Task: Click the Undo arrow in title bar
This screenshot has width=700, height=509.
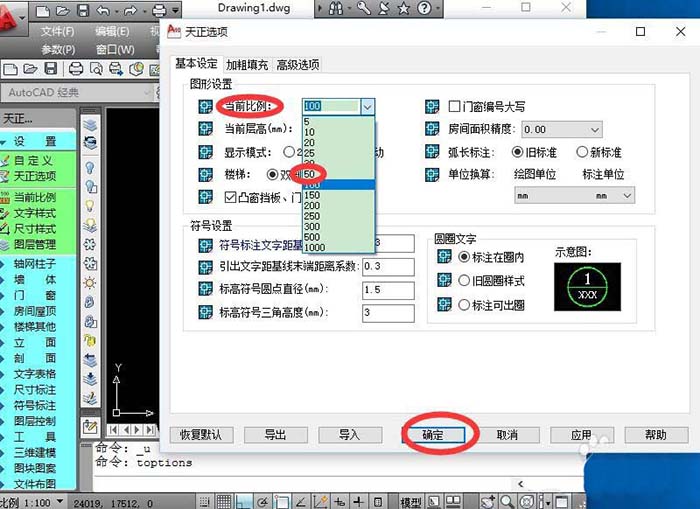Action: click(103, 11)
